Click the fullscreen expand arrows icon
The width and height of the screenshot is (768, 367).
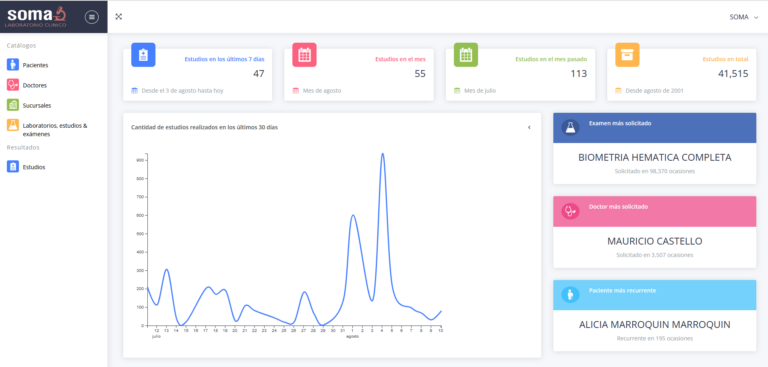point(119,17)
